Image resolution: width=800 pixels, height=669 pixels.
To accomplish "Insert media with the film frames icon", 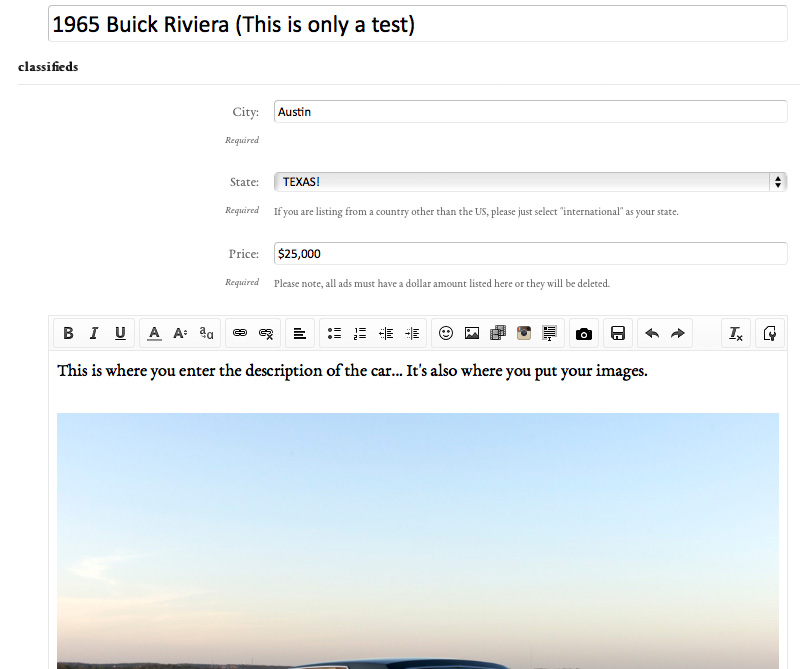I will tap(498, 333).
